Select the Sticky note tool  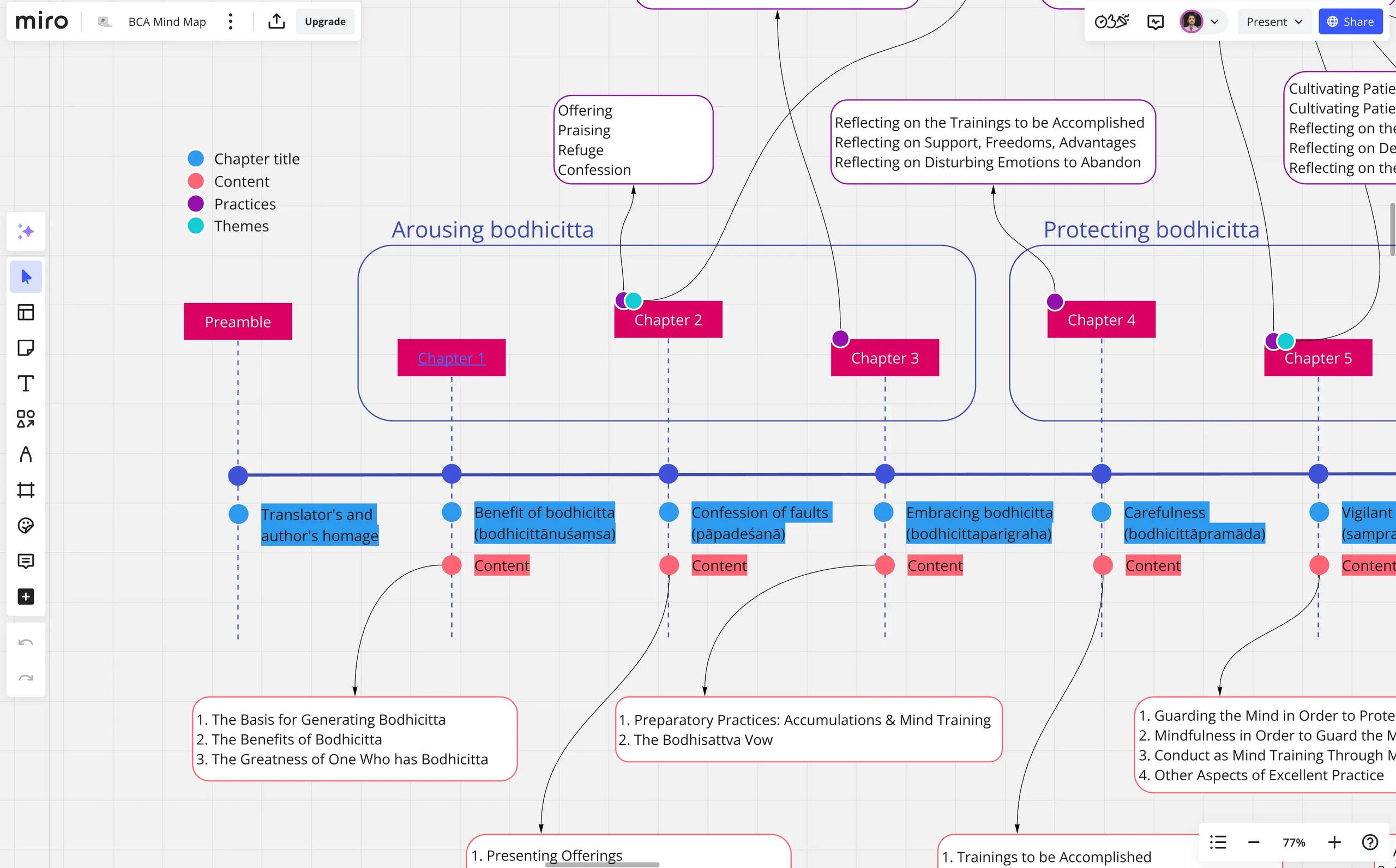pyautogui.click(x=26, y=348)
